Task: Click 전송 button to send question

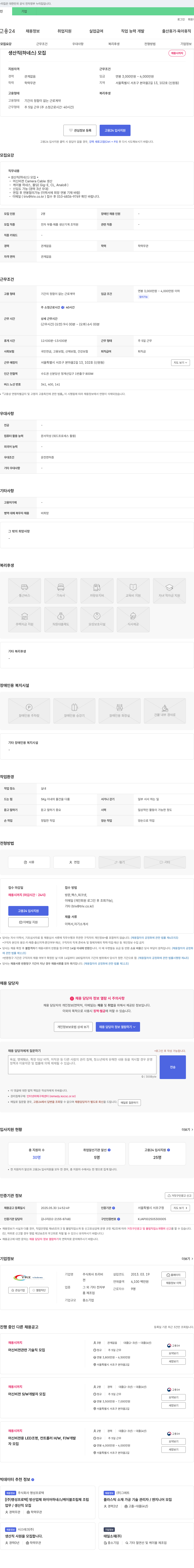Action: (x=173, y=1067)
